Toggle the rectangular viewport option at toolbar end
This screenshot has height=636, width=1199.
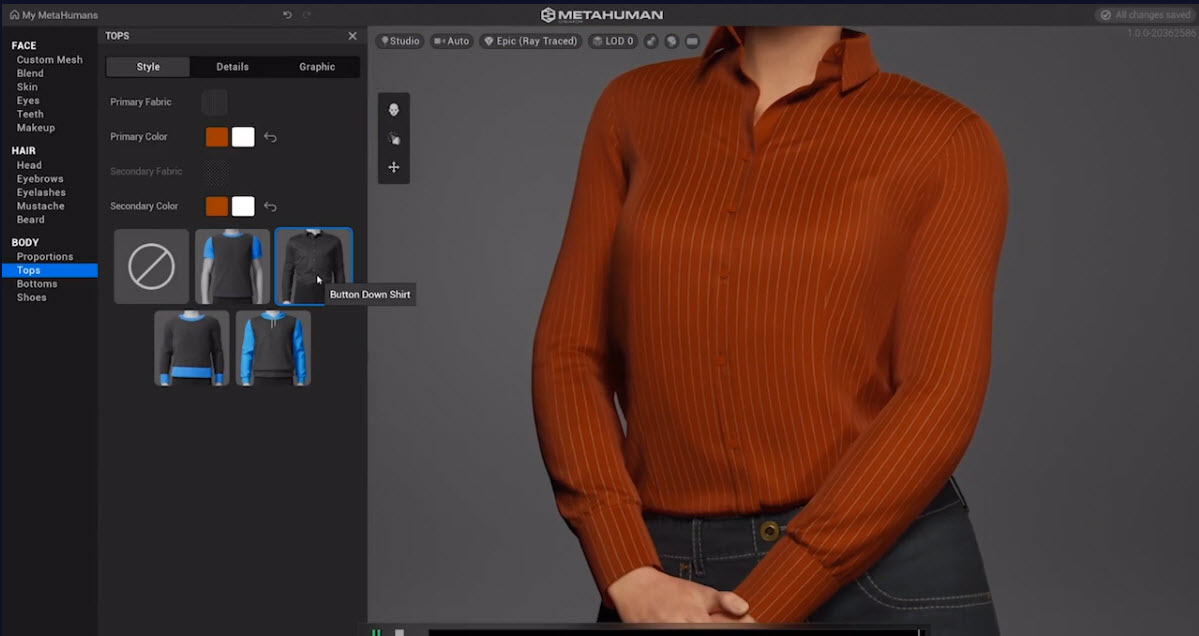click(x=691, y=41)
